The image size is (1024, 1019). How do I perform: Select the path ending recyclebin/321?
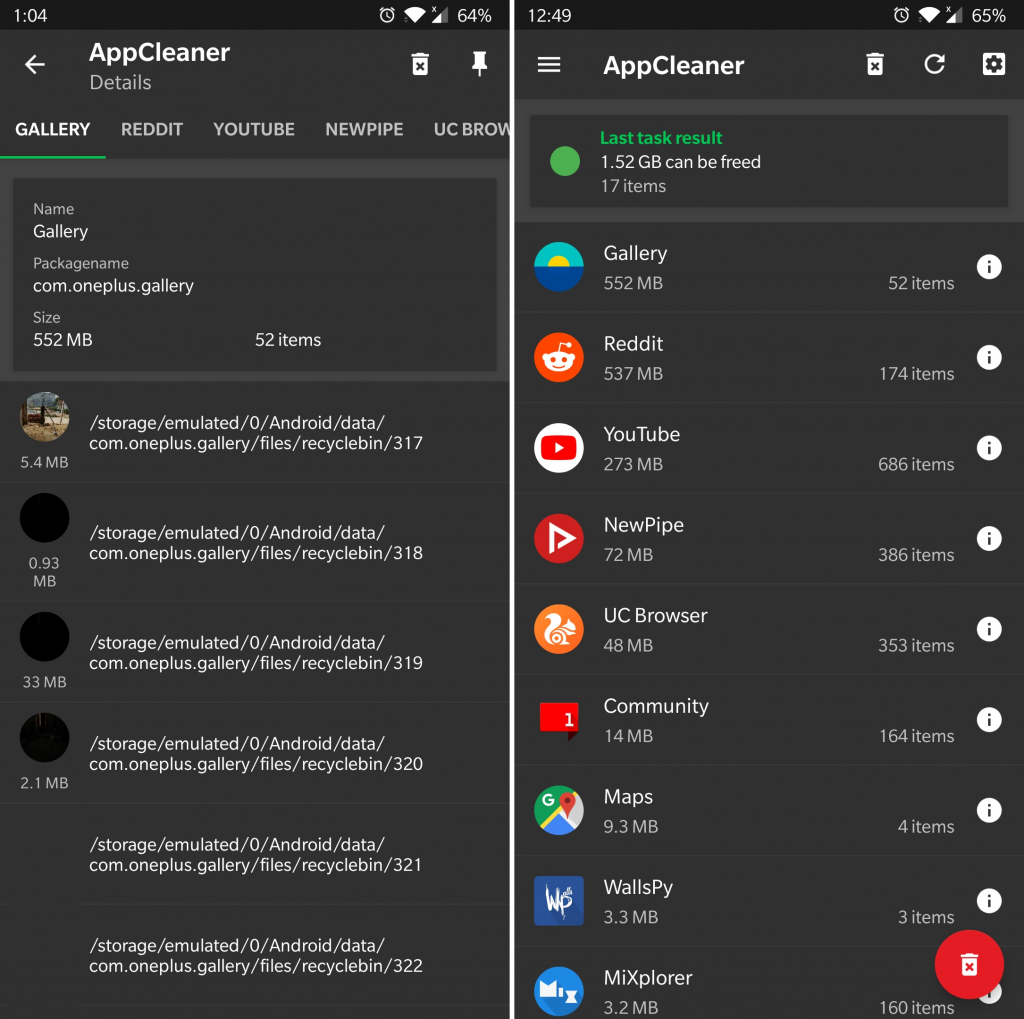(x=255, y=854)
